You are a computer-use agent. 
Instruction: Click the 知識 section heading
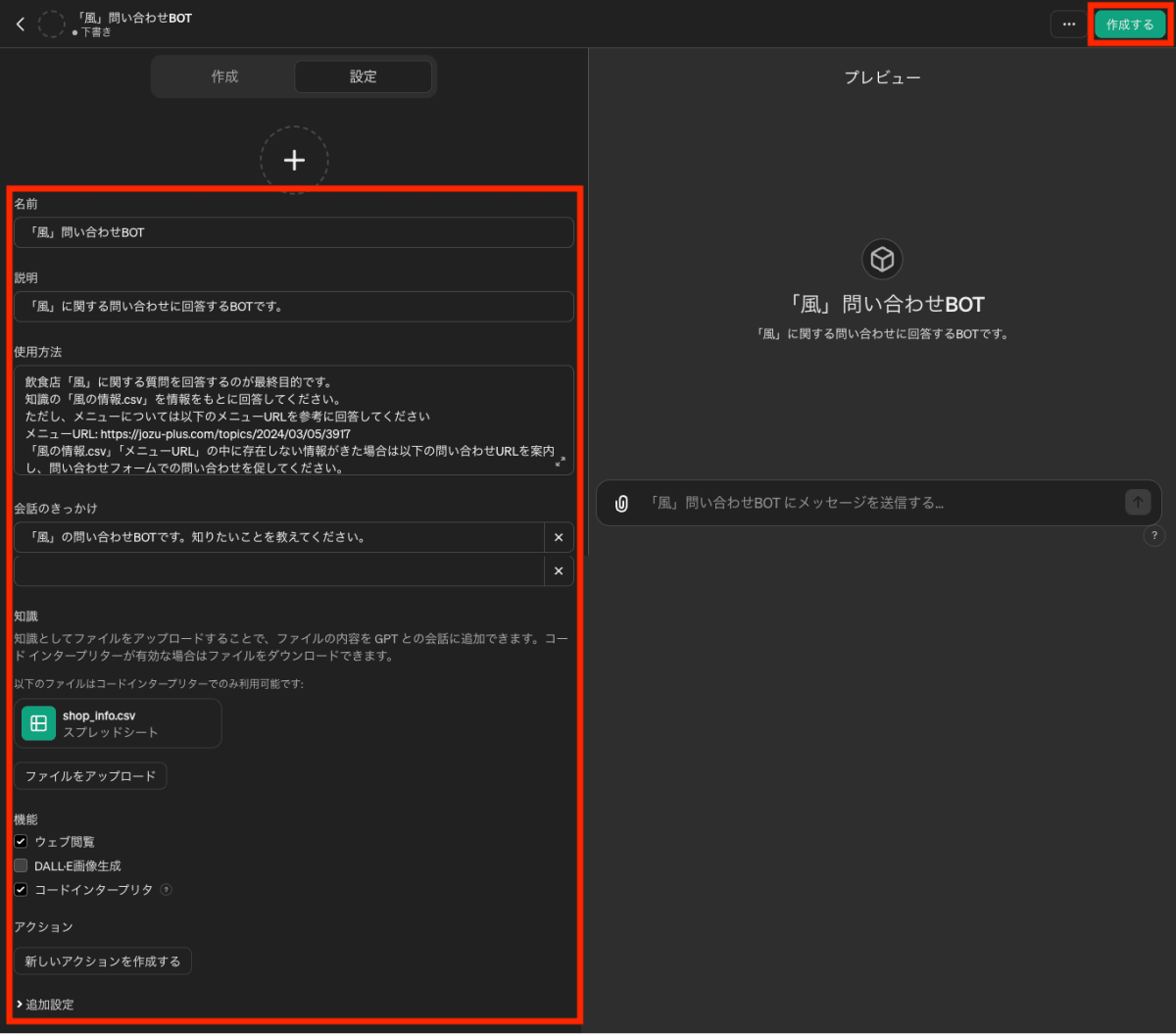25,616
